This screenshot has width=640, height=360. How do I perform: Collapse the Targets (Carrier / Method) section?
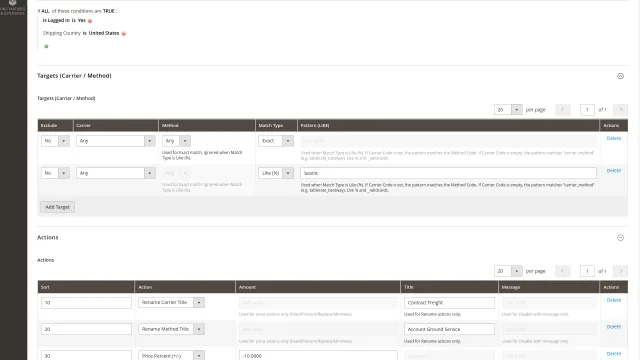620,76
